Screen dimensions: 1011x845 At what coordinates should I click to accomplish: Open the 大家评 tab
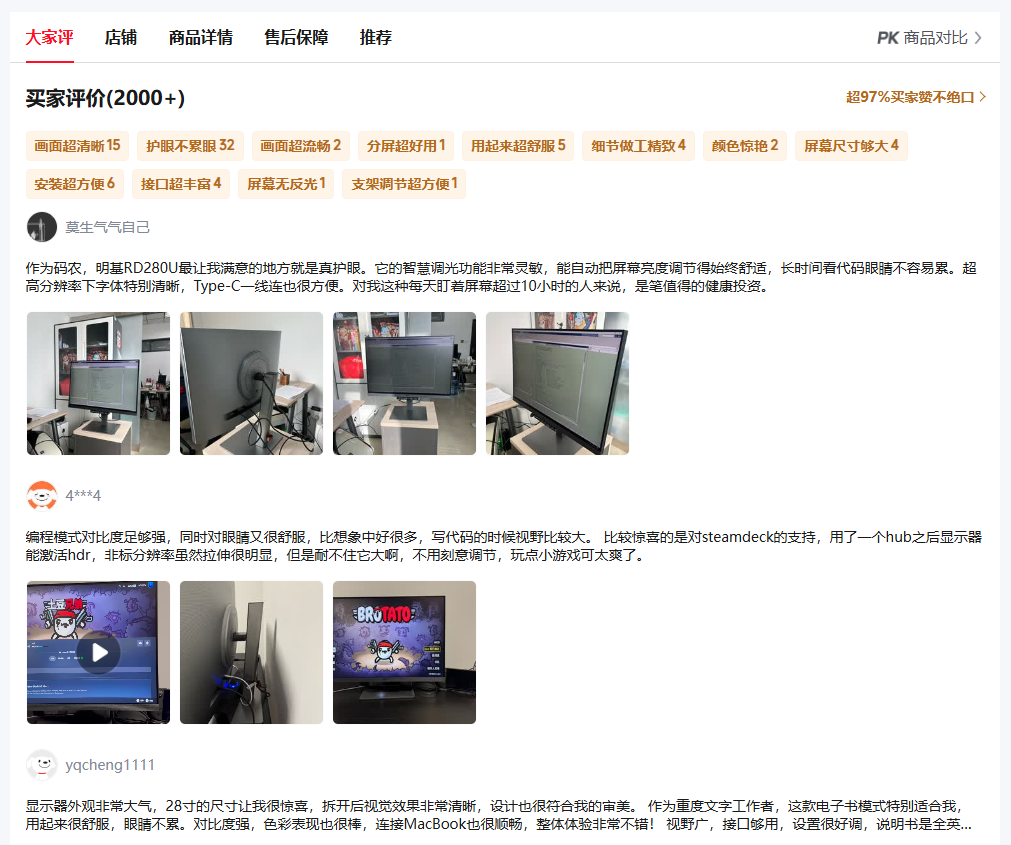tap(50, 37)
